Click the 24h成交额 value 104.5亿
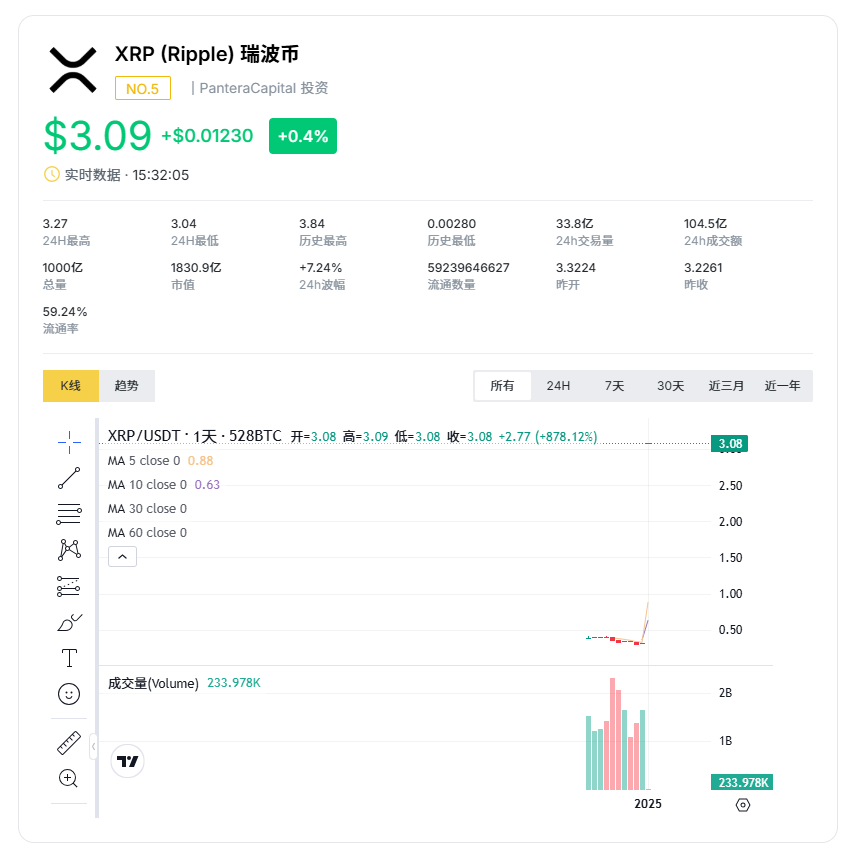This screenshot has width=861, height=859. pos(706,224)
